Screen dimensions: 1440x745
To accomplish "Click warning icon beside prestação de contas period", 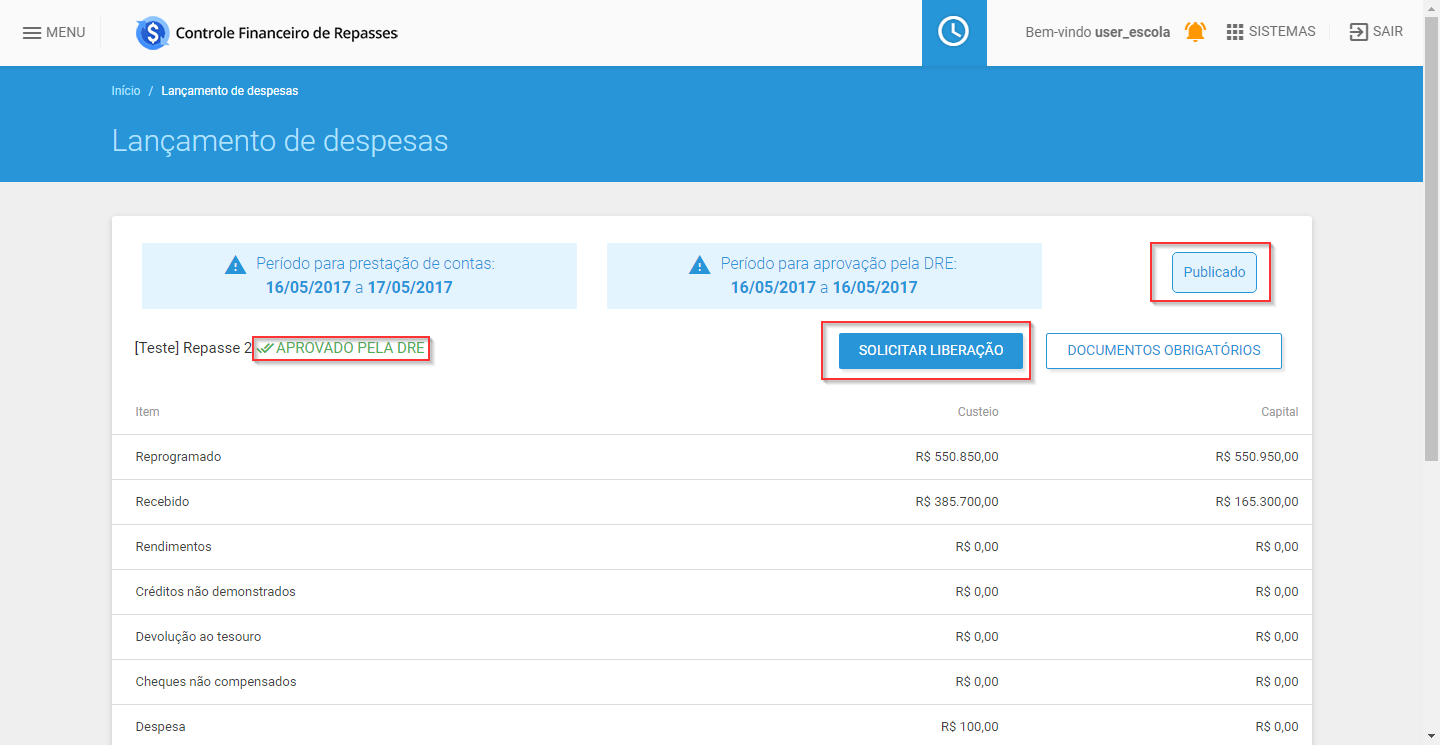I will coord(235,265).
